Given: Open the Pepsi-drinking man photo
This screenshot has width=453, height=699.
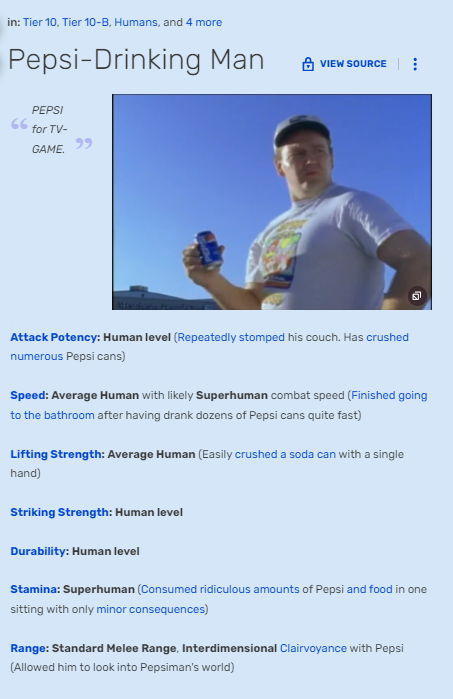Looking at the screenshot, I should point(272,201).
